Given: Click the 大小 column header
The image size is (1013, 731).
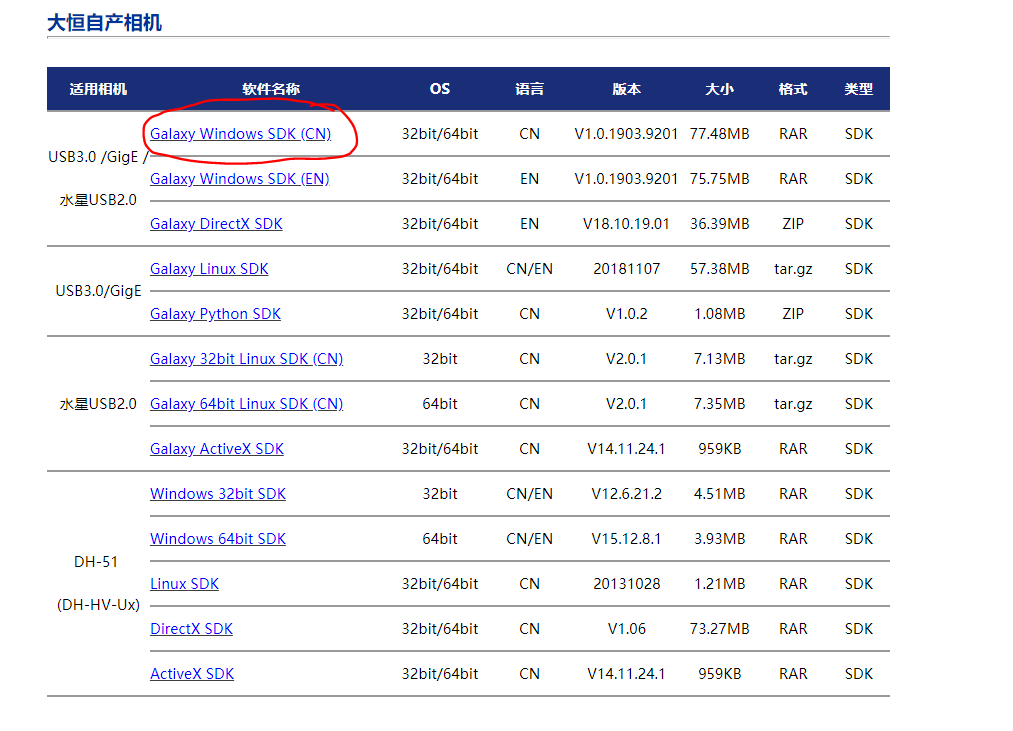Looking at the screenshot, I should point(720,89).
